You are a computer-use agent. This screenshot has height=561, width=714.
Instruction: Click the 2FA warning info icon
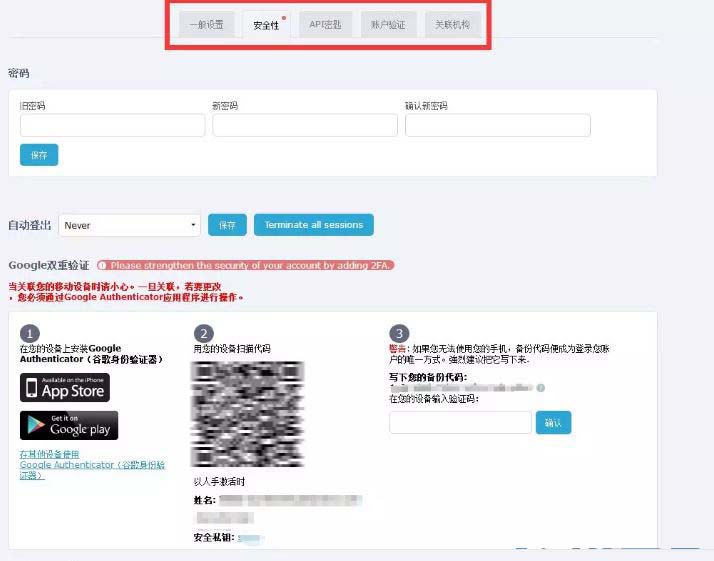(102, 265)
